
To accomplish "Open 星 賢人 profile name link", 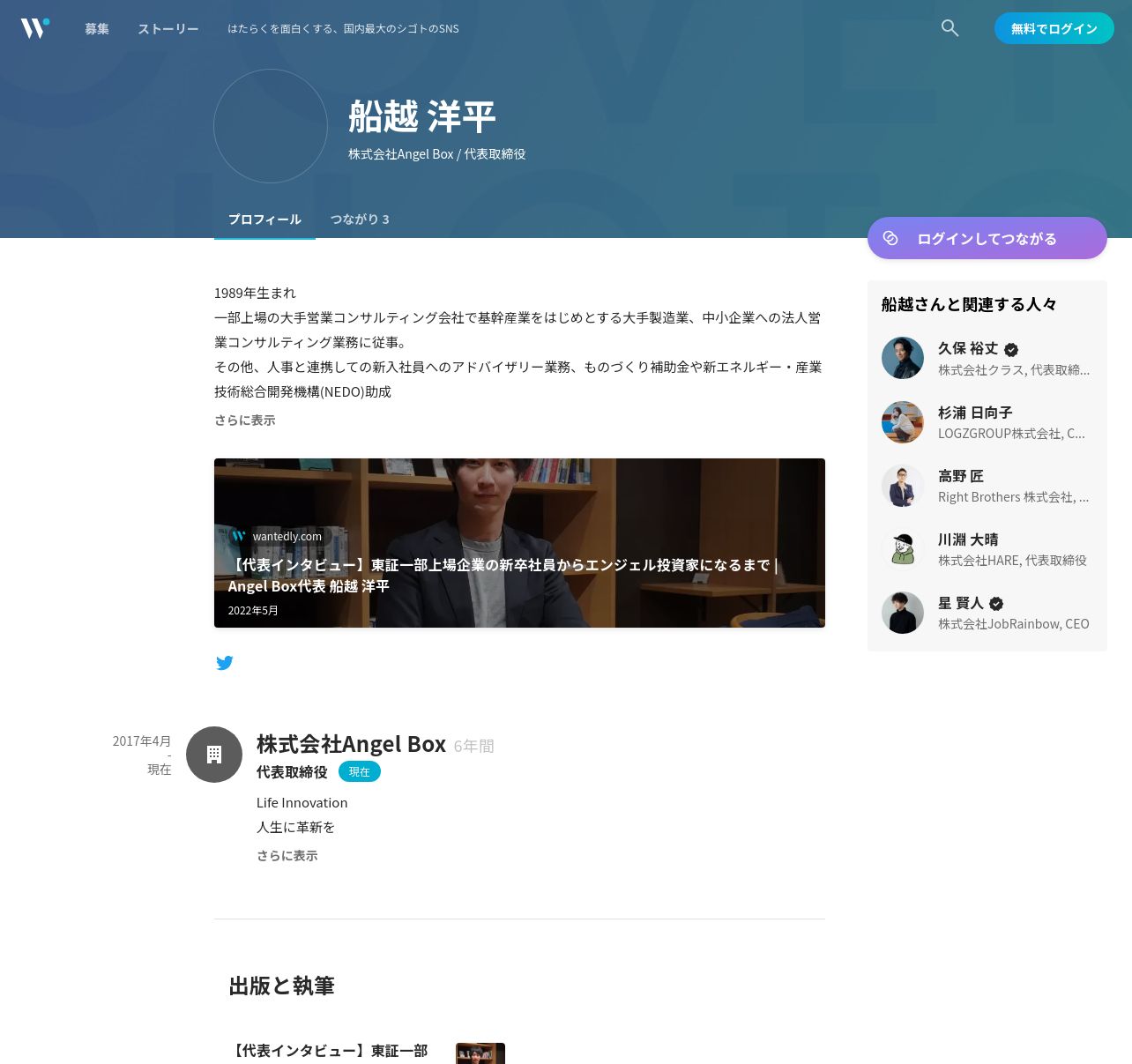I will click(961, 603).
